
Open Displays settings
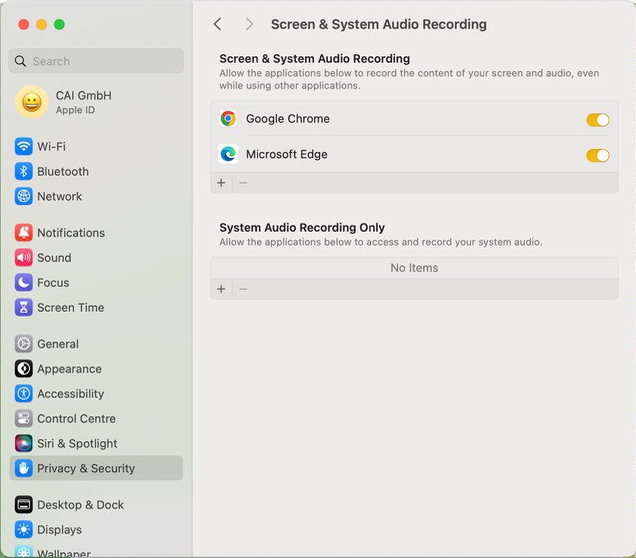[96, 530]
